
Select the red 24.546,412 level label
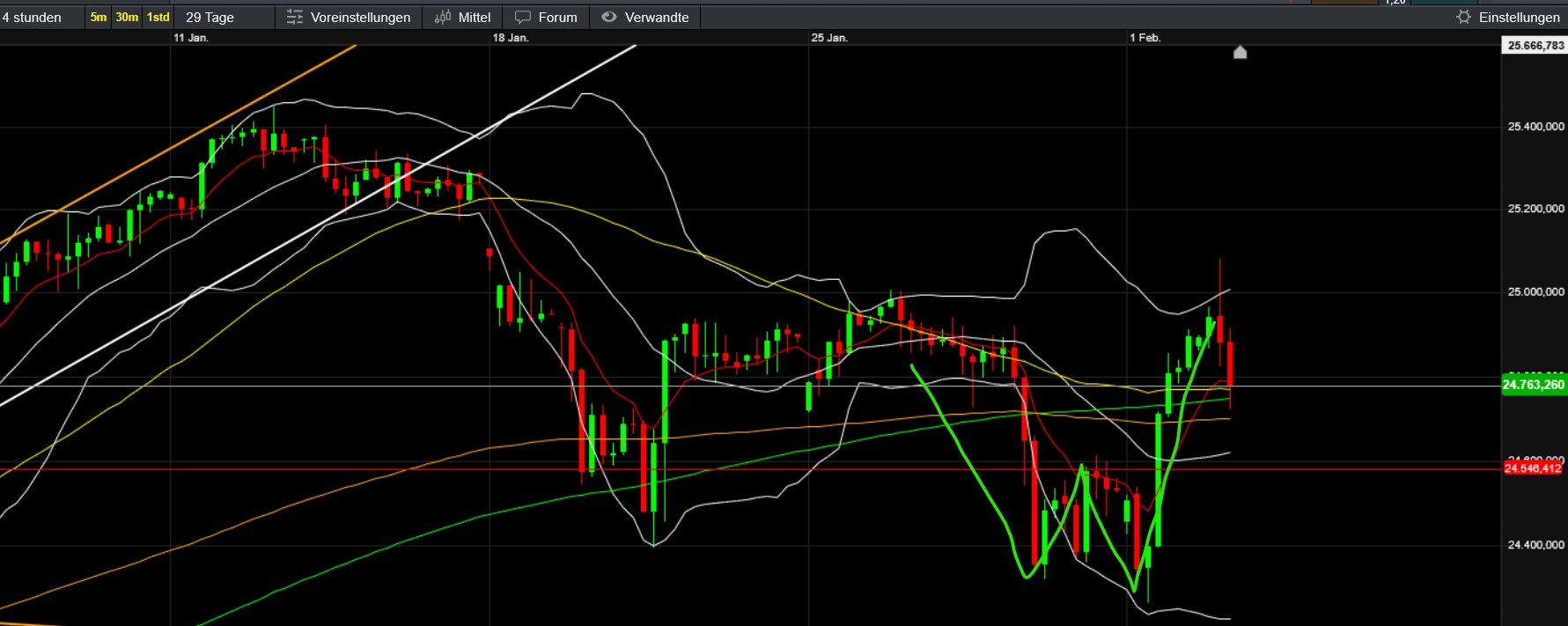[x=1533, y=468]
